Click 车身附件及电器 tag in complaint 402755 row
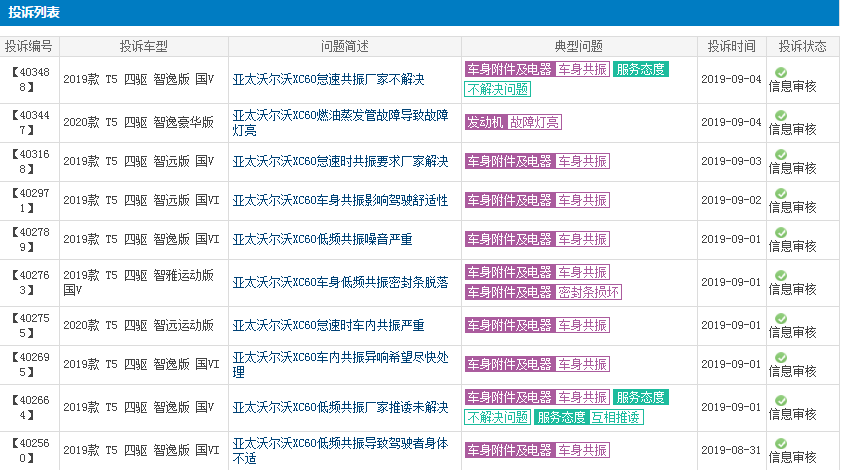841x470 pixels. 509,325
